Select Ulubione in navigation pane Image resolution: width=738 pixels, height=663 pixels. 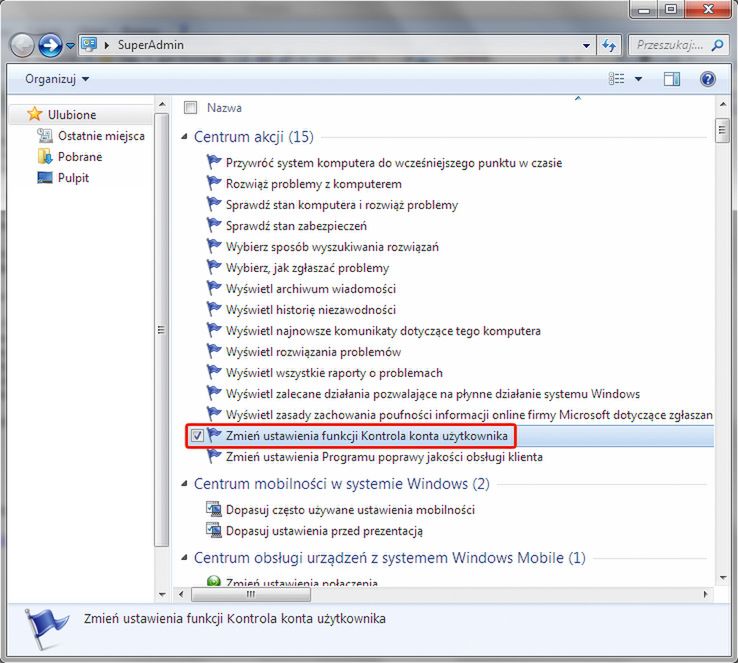point(72,114)
